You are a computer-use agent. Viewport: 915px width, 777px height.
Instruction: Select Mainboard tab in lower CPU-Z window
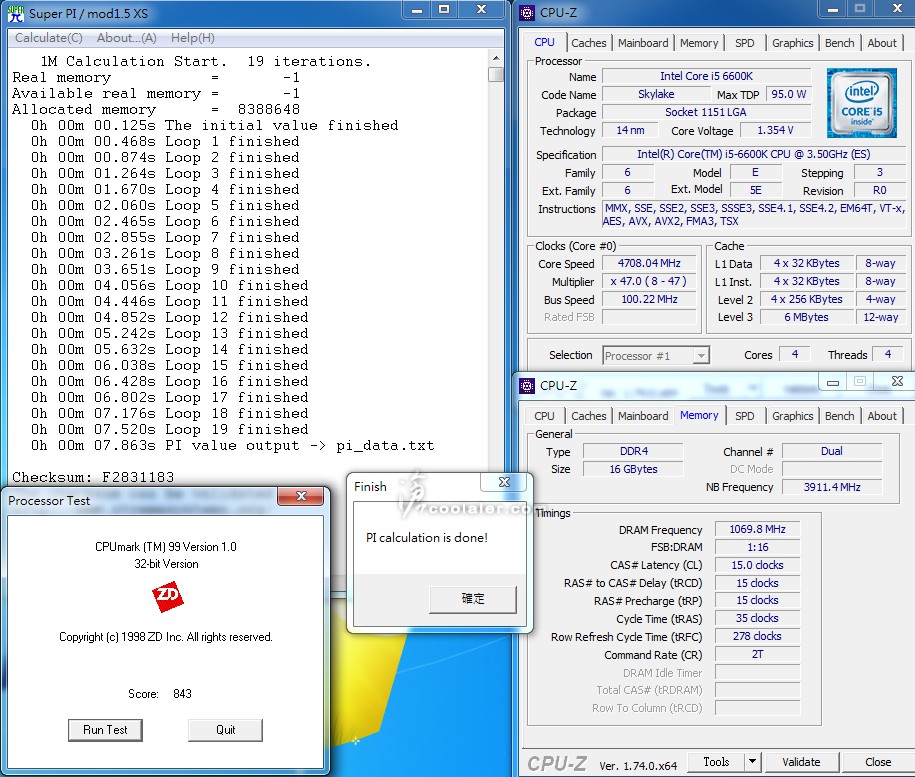click(x=642, y=416)
